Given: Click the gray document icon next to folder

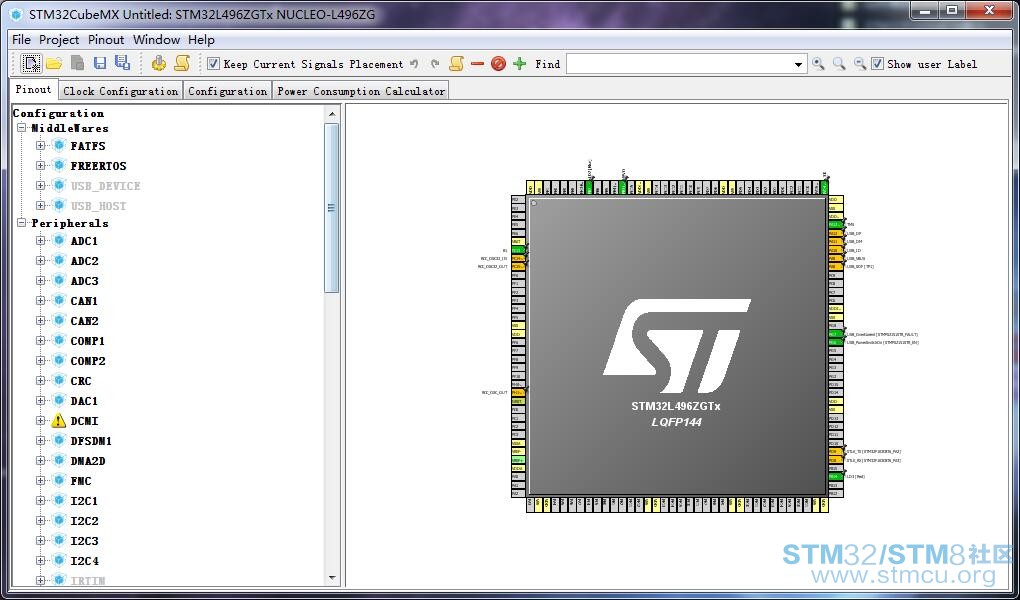Looking at the screenshot, I should [77, 63].
